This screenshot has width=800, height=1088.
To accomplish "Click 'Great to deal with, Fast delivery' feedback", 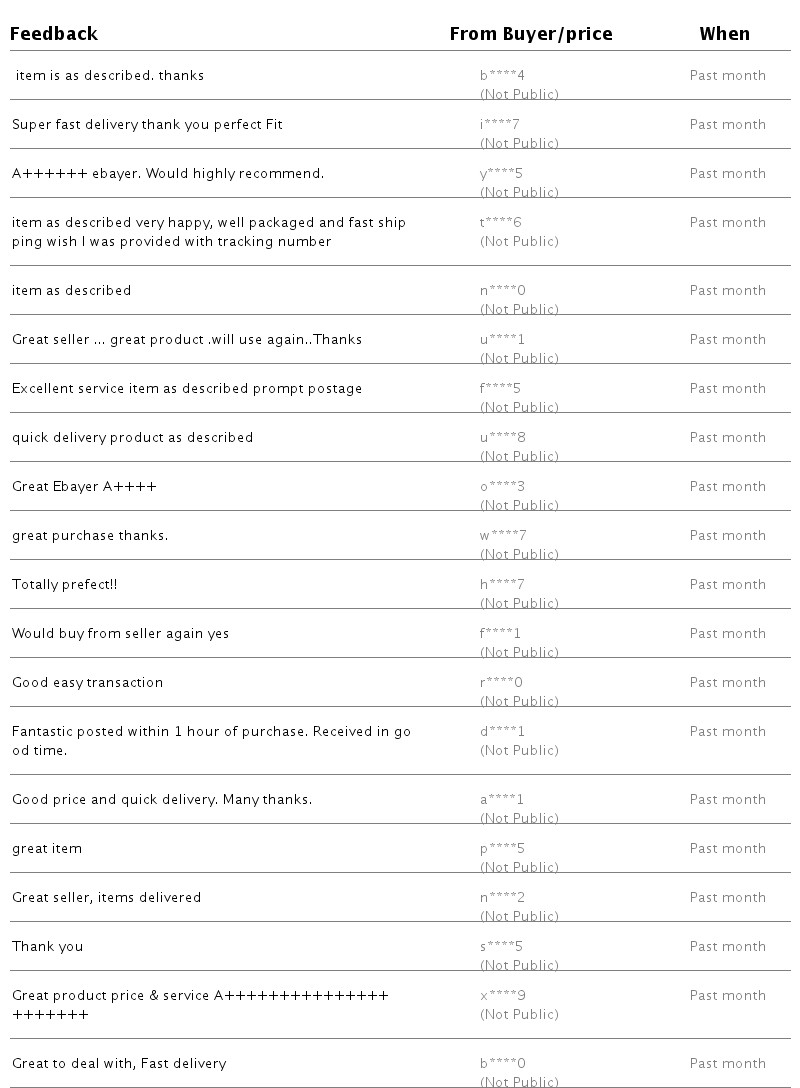I will point(119,1064).
